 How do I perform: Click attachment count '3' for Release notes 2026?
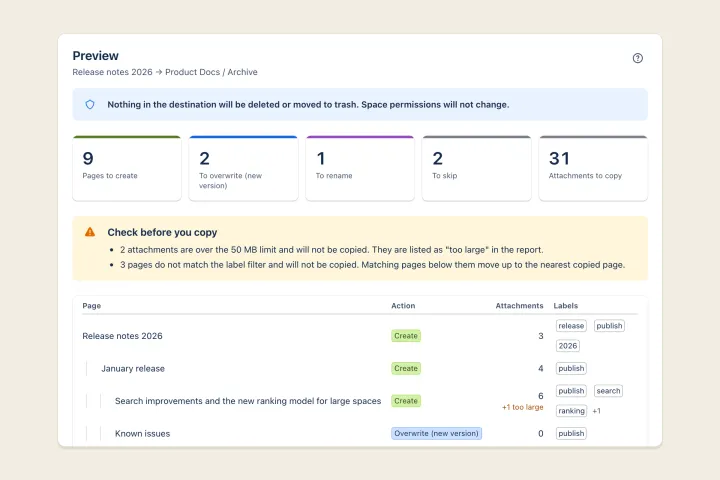[541, 336]
